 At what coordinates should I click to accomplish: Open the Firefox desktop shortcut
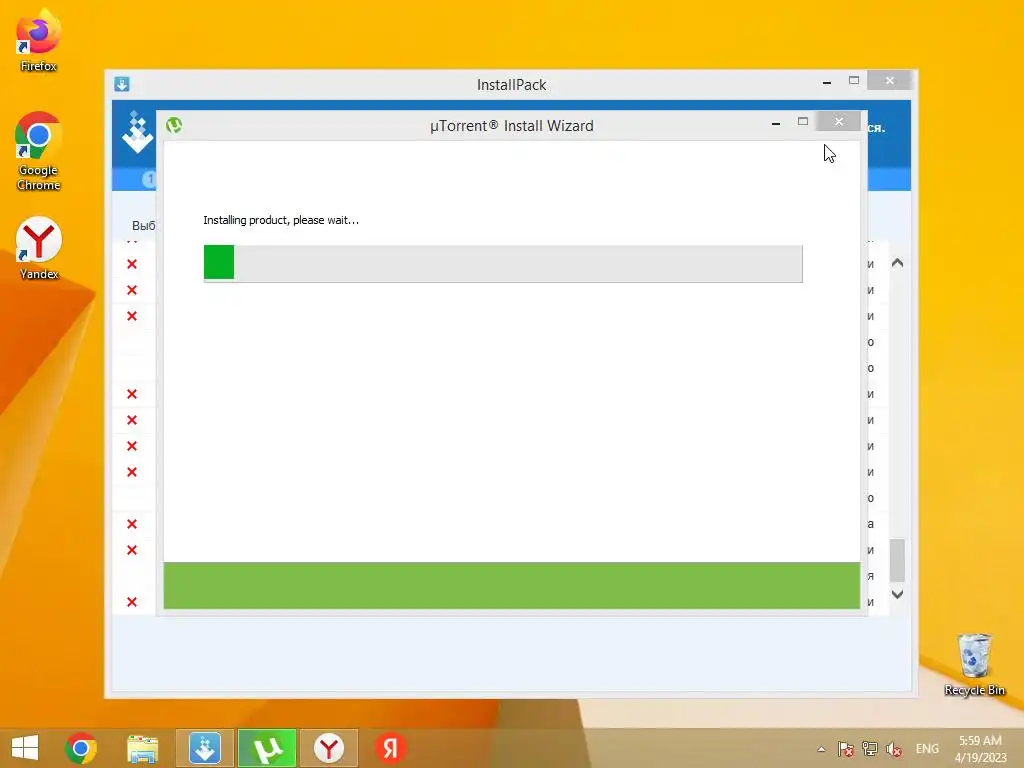click(x=38, y=40)
